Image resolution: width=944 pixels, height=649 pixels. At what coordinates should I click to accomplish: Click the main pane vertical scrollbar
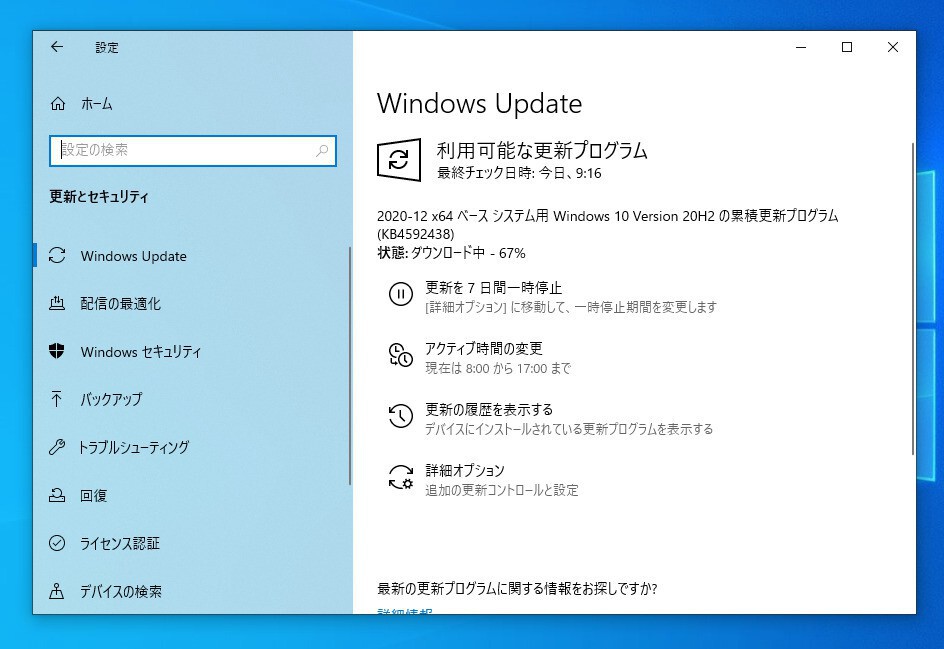click(913, 299)
